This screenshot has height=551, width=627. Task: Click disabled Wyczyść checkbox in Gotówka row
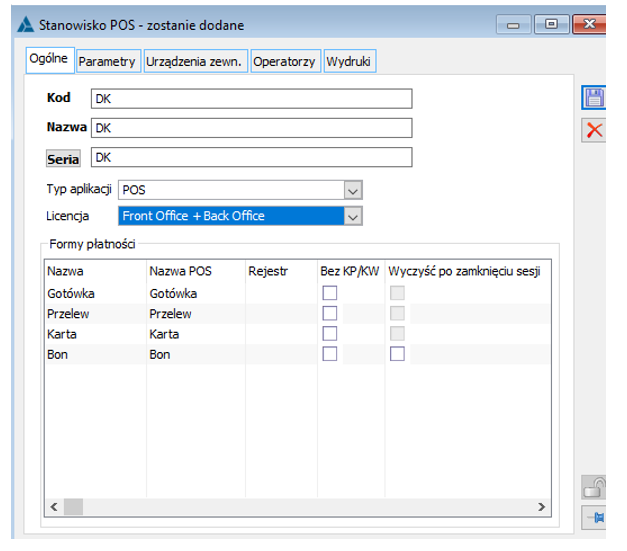point(397,293)
